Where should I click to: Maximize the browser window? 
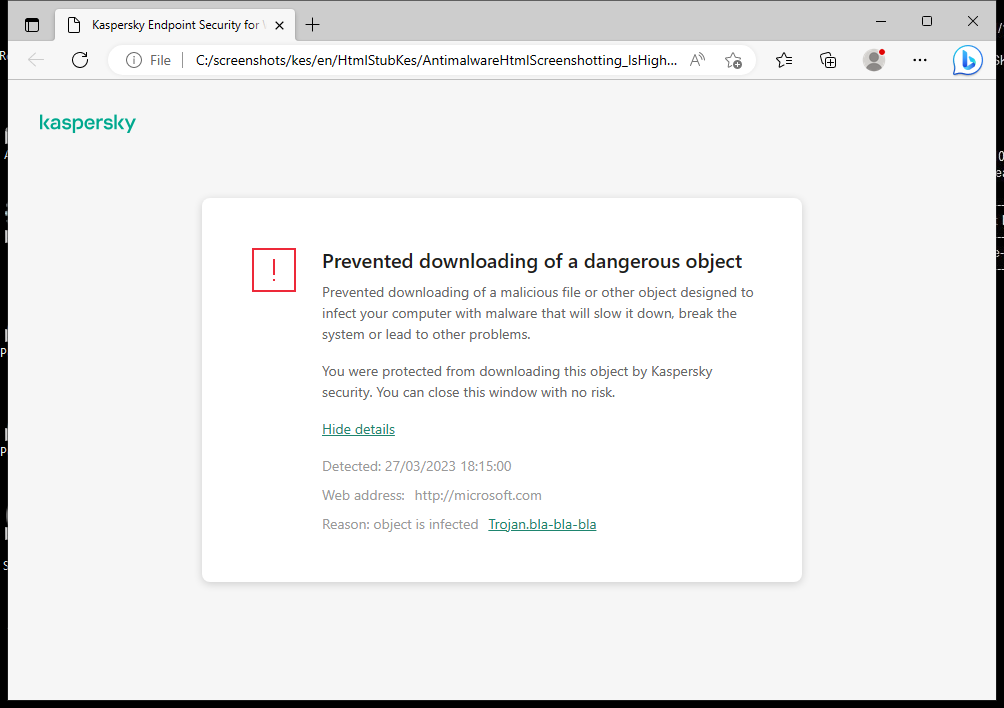[927, 21]
